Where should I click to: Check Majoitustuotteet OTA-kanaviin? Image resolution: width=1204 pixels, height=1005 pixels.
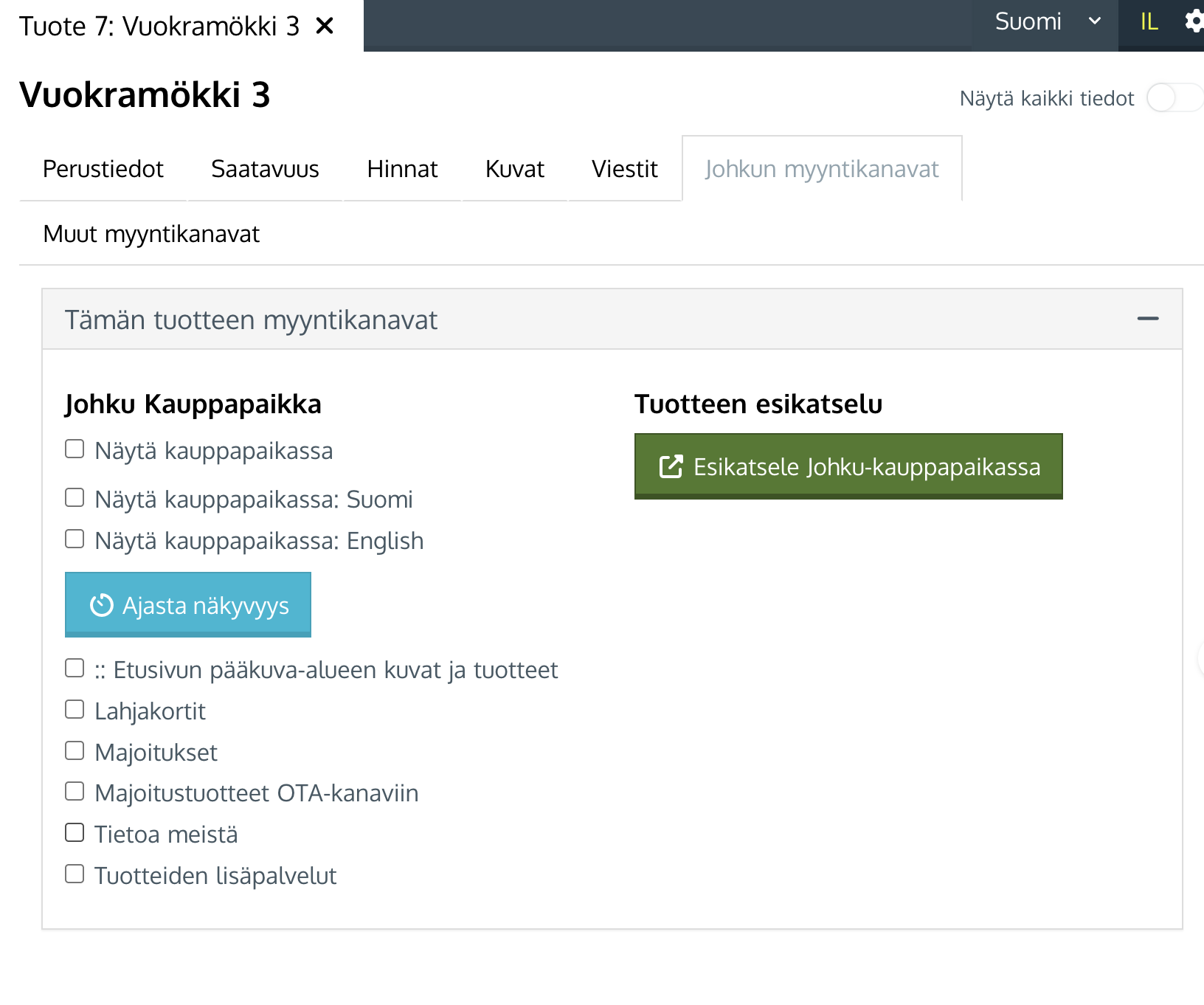[x=75, y=791]
